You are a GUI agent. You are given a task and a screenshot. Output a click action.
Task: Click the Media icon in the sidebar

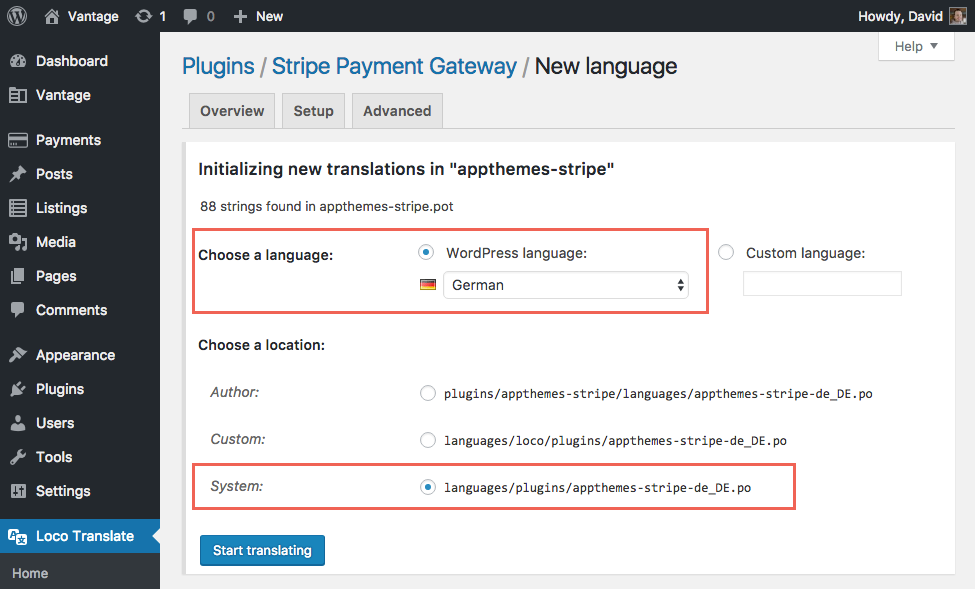coord(18,242)
